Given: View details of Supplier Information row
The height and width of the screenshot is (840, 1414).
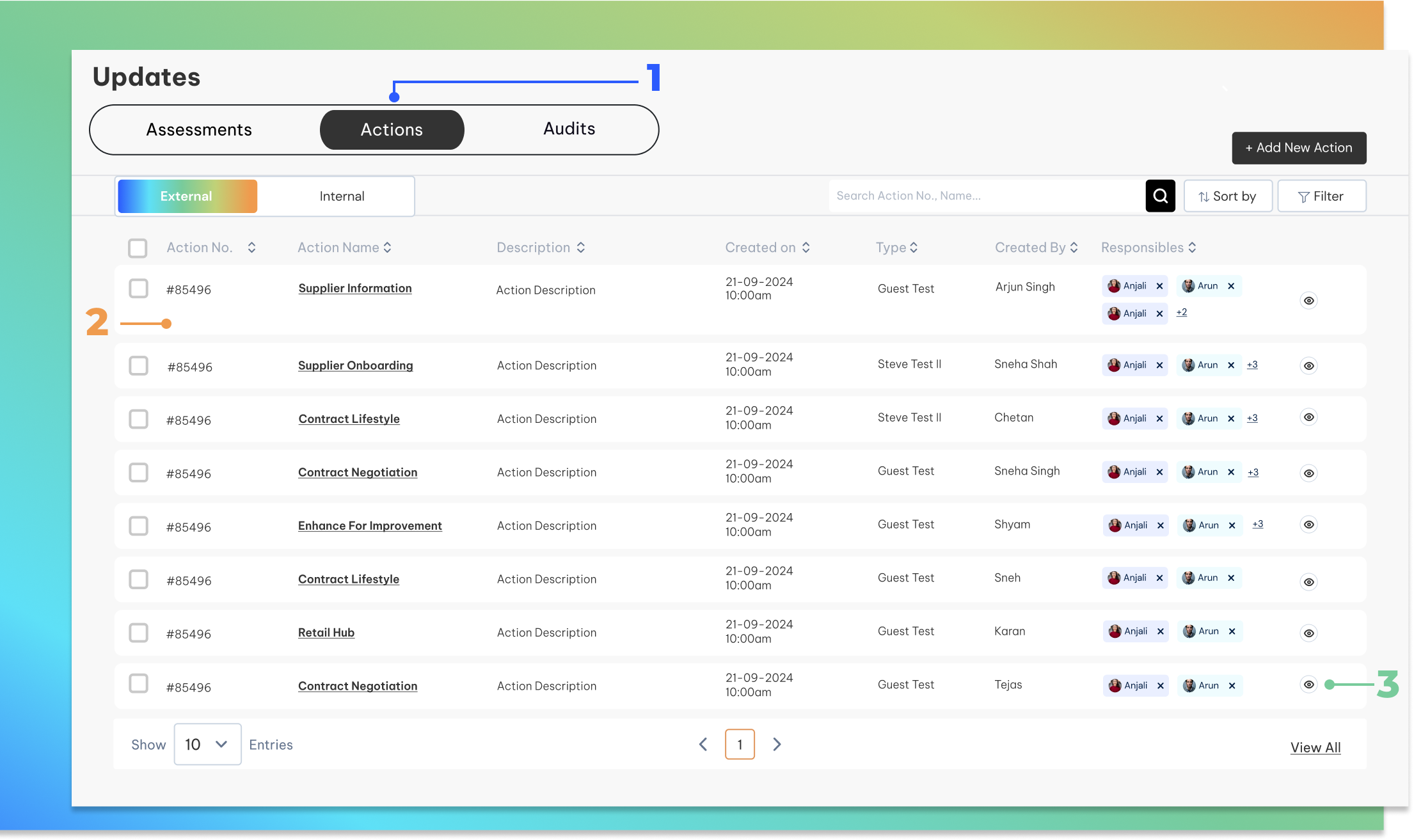Looking at the screenshot, I should pos(1309,301).
